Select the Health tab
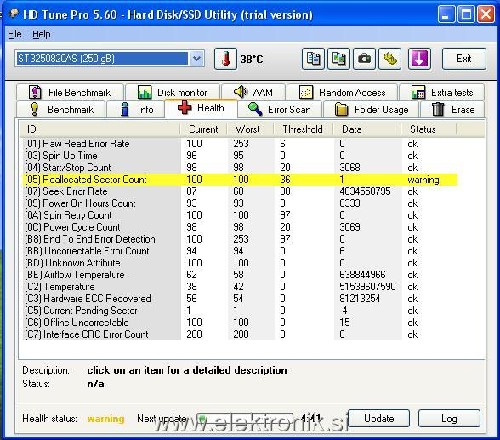Screen dimensions: 500x440 pyautogui.click(x=201, y=108)
